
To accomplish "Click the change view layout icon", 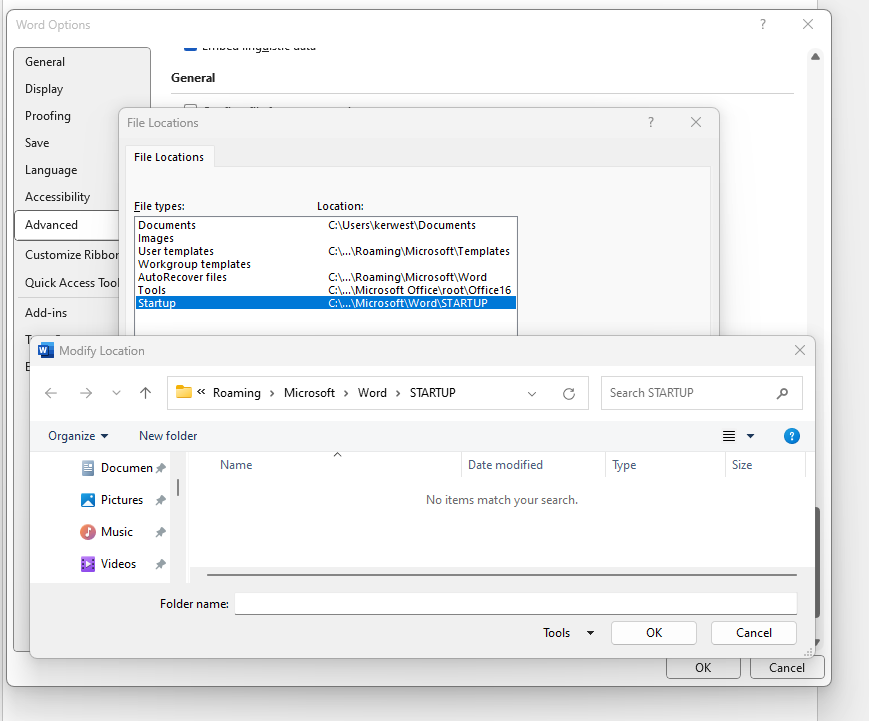I will pos(729,436).
